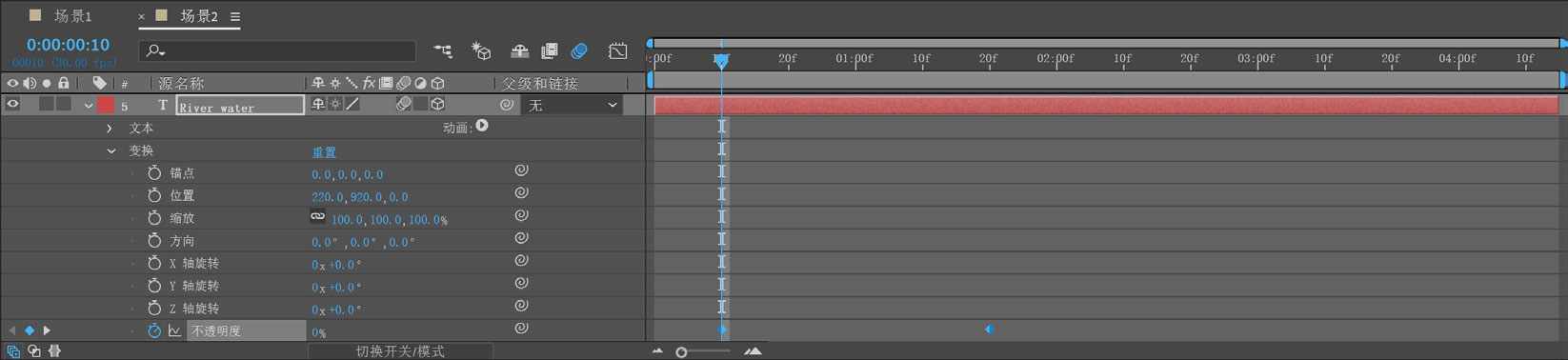This screenshot has height=360, width=1568.
Task: Open the 场景2 panel menu icon
Action: (235, 16)
